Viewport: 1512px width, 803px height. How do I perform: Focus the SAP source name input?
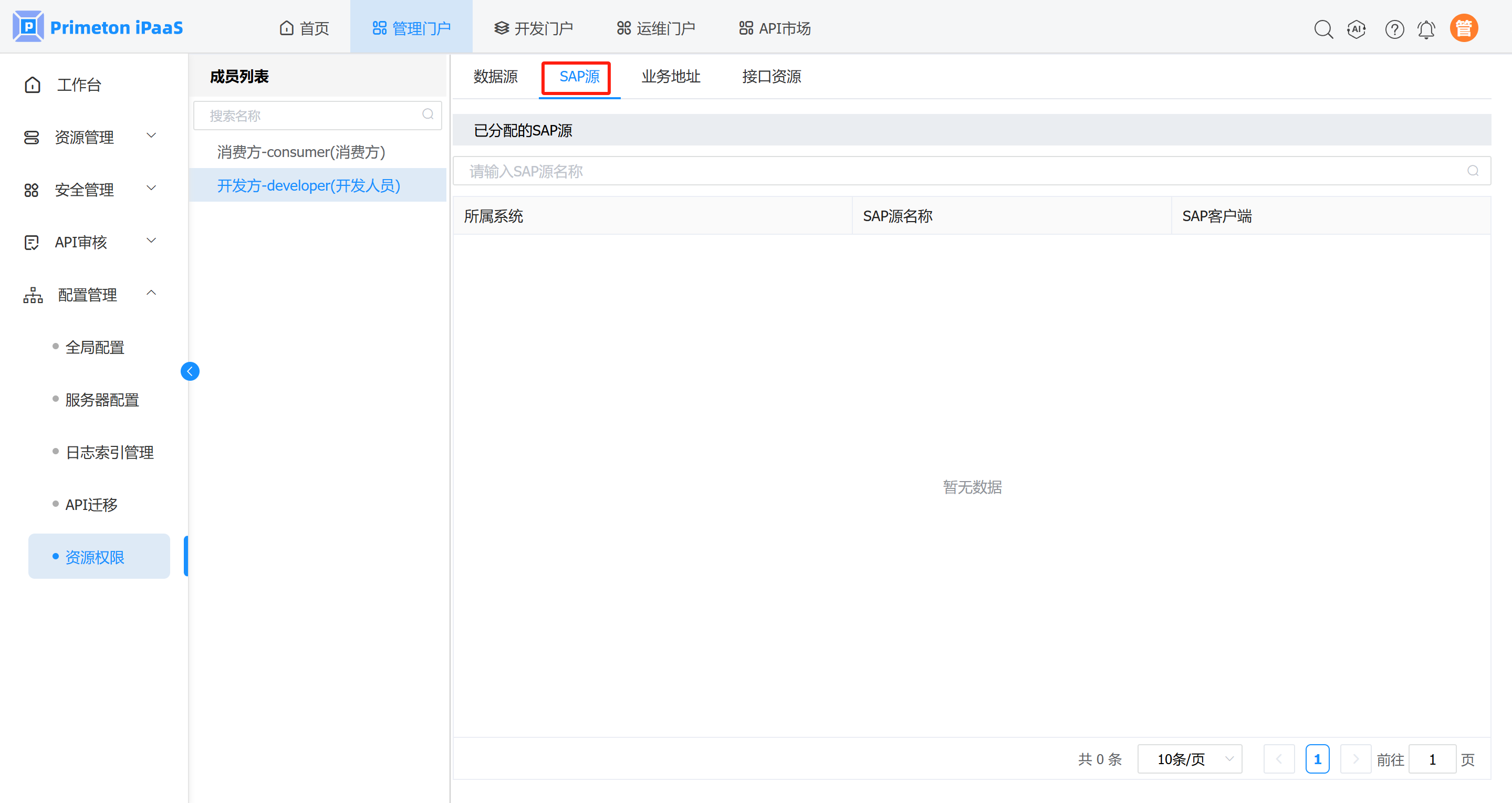(963, 171)
